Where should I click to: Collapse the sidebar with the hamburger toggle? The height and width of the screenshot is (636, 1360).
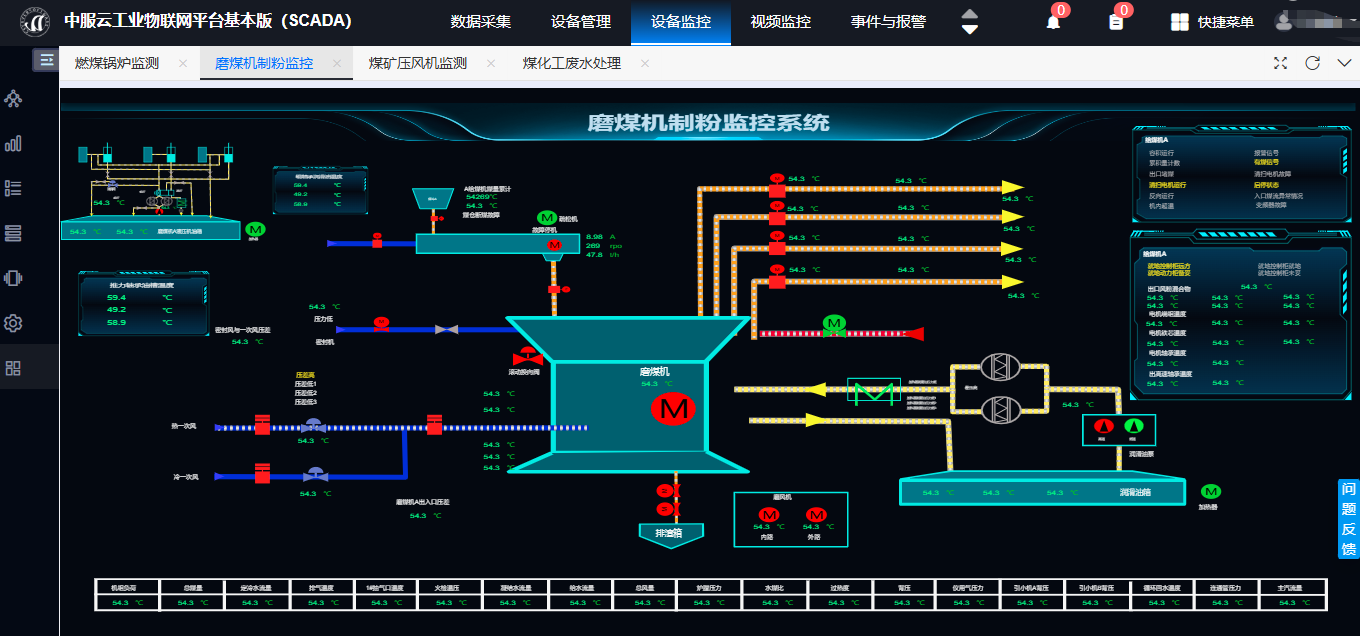[46, 60]
